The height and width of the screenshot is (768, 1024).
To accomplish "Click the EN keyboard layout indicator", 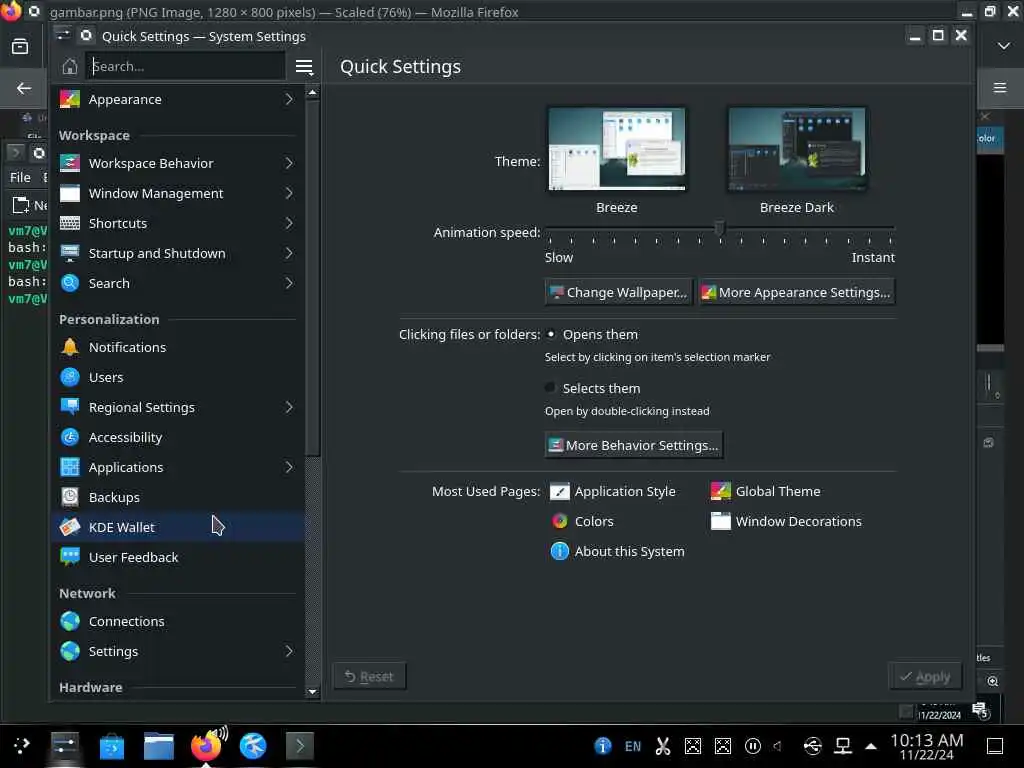I will [633, 746].
